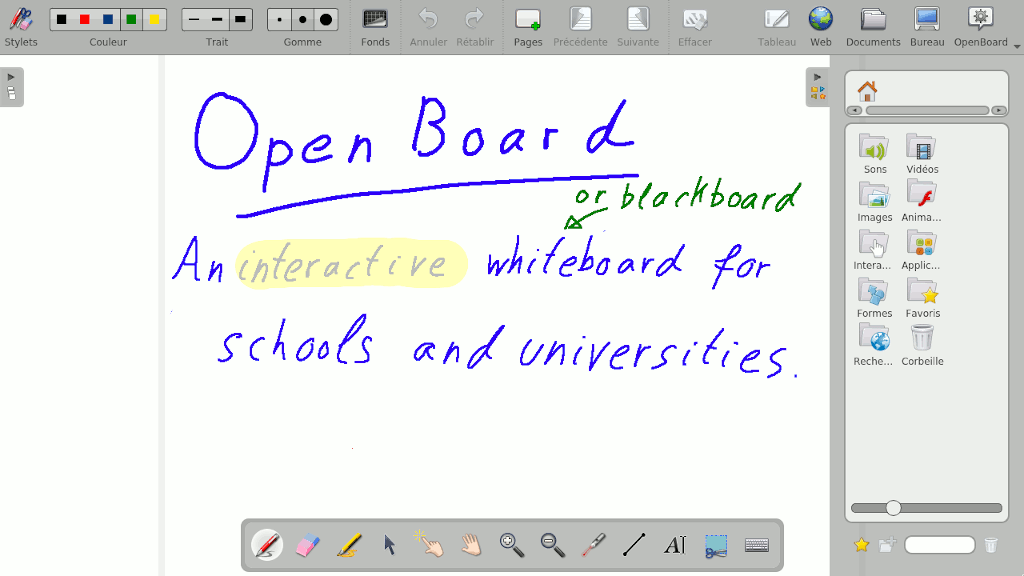The height and width of the screenshot is (576, 1024).
Task: Click the library path scrollbar right arrow
Action: (x=999, y=110)
